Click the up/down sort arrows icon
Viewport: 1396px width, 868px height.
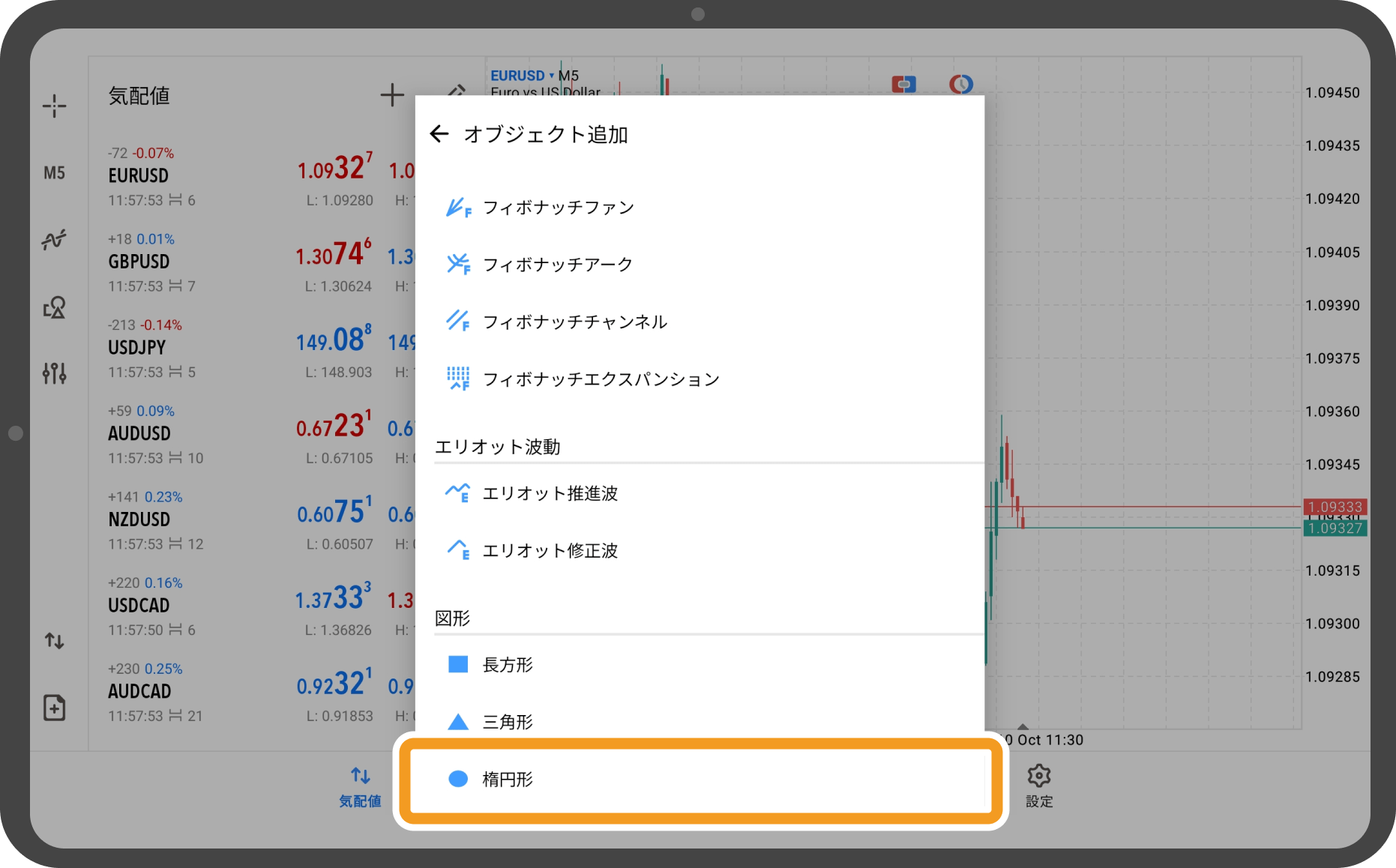coord(55,641)
